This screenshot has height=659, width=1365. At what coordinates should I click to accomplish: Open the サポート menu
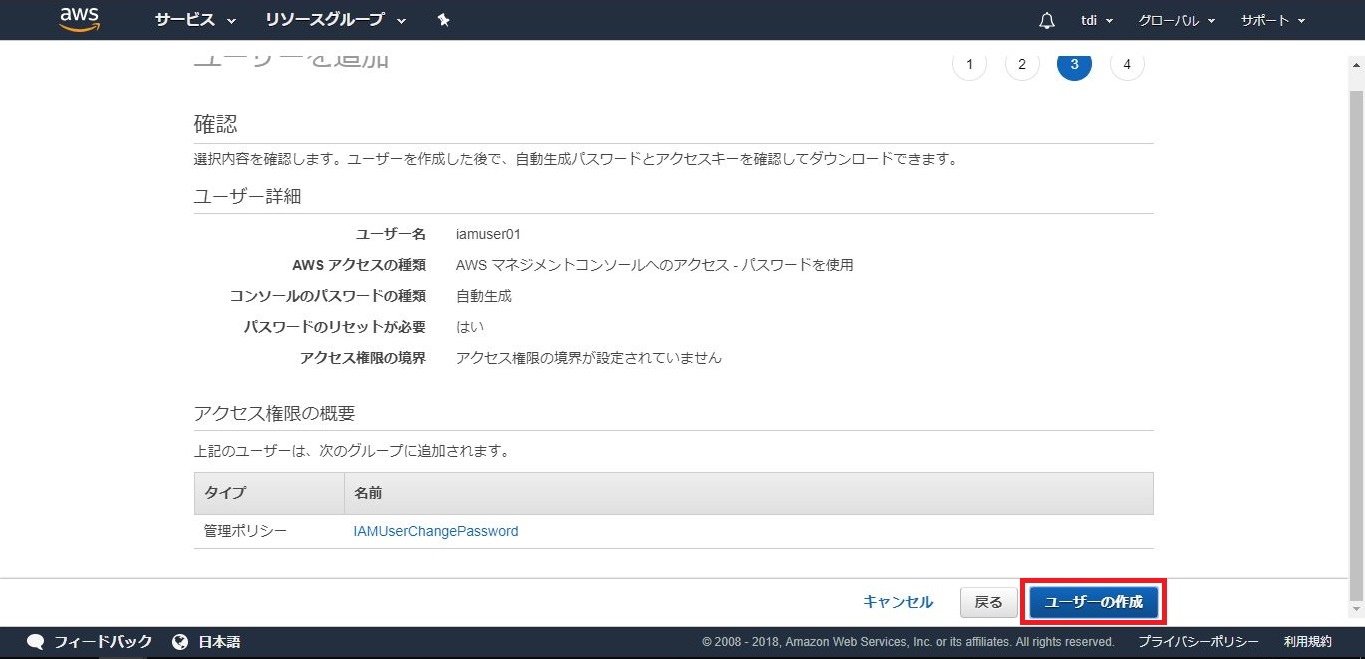pos(1273,20)
